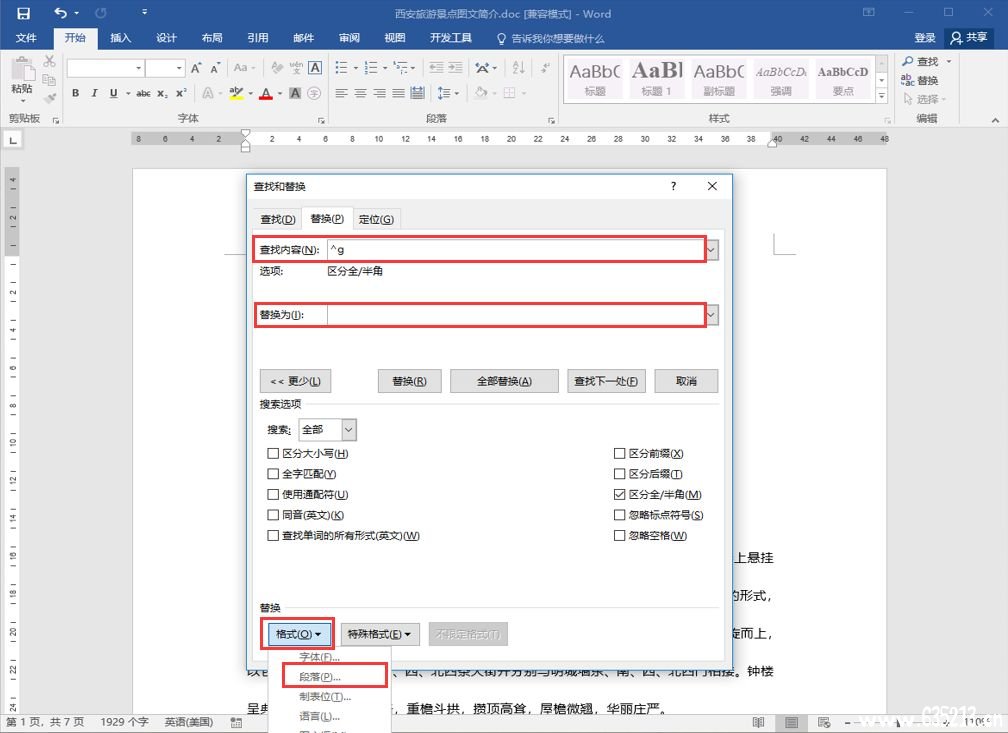This screenshot has height=733, width=1008.
Task: Click the show paragraph marks icon
Action: pyautogui.click(x=545, y=68)
